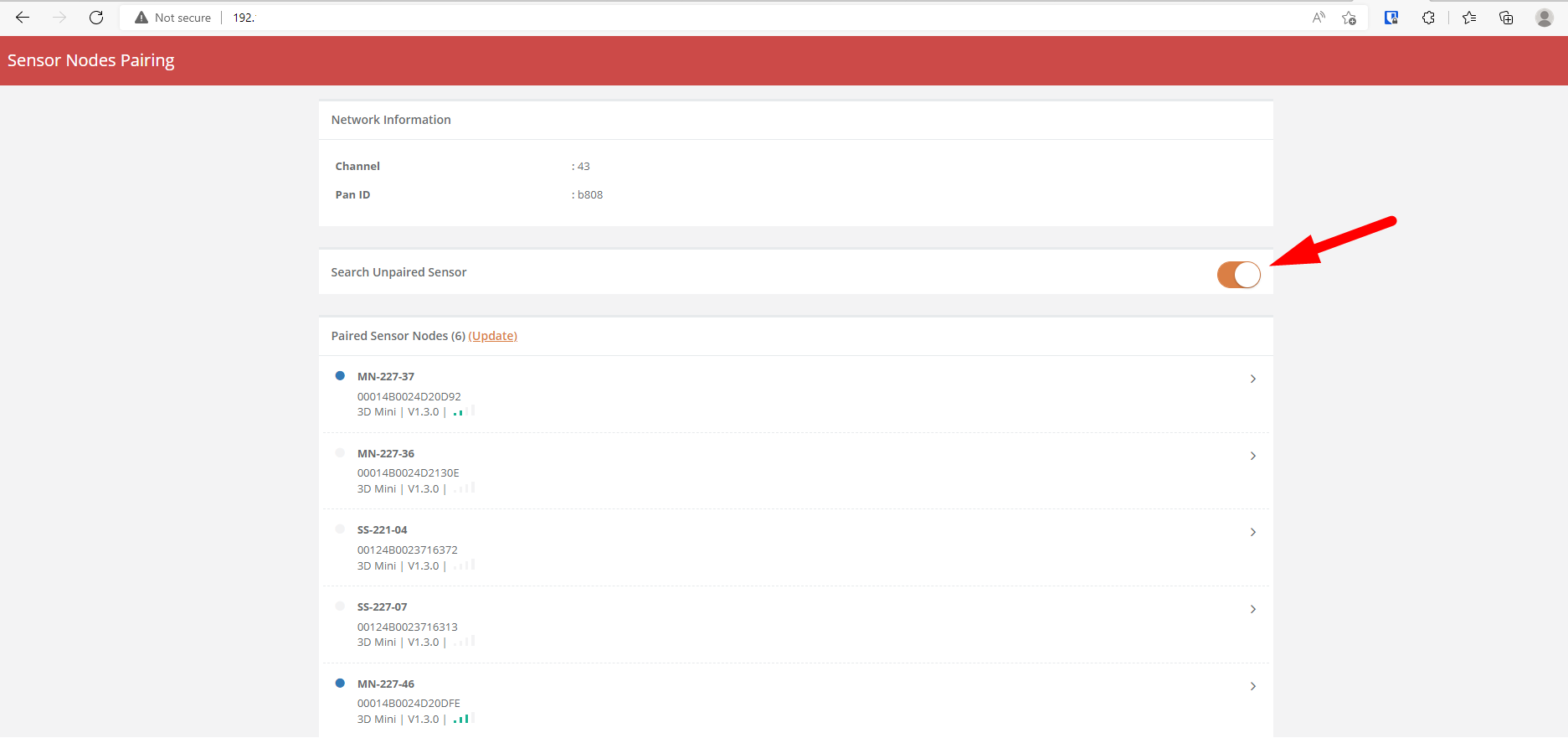Open the Bitwarden extension icon
The height and width of the screenshot is (738, 1568).
[x=1391, y=18]
